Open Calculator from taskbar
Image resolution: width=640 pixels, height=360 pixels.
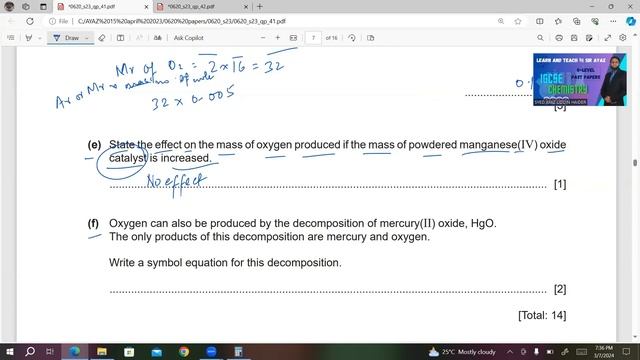click(238, 351)
